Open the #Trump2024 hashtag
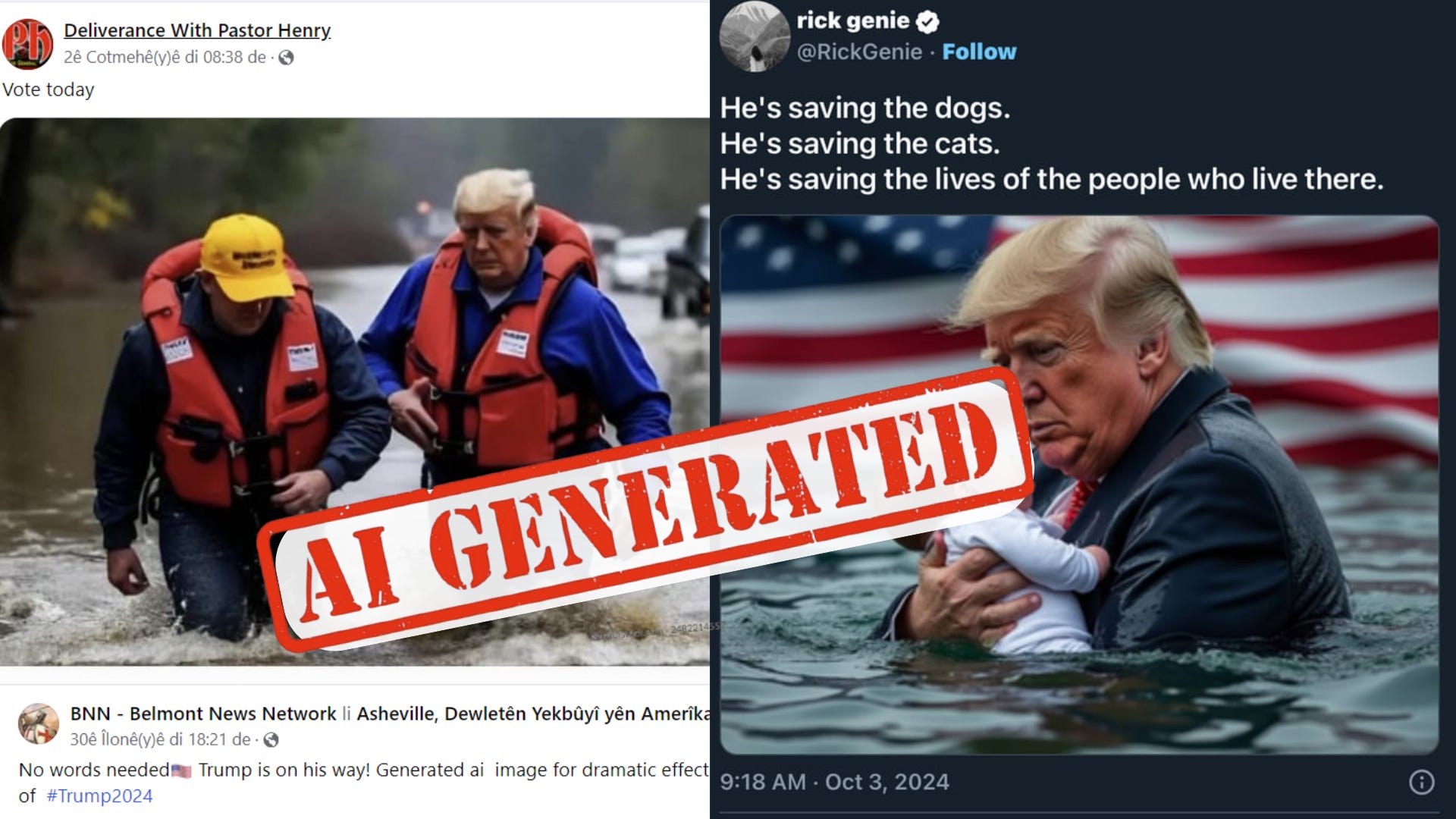The width and height of the screenshot is (1456, 819). (99, 796)
